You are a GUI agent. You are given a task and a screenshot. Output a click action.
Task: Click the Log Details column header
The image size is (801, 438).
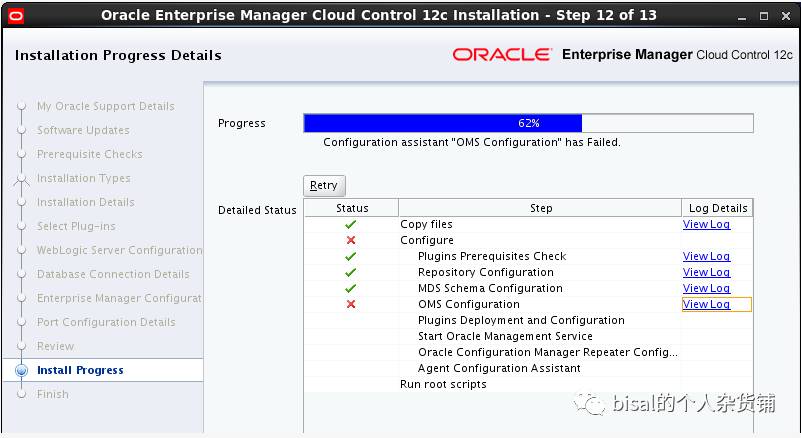(718, 208)
